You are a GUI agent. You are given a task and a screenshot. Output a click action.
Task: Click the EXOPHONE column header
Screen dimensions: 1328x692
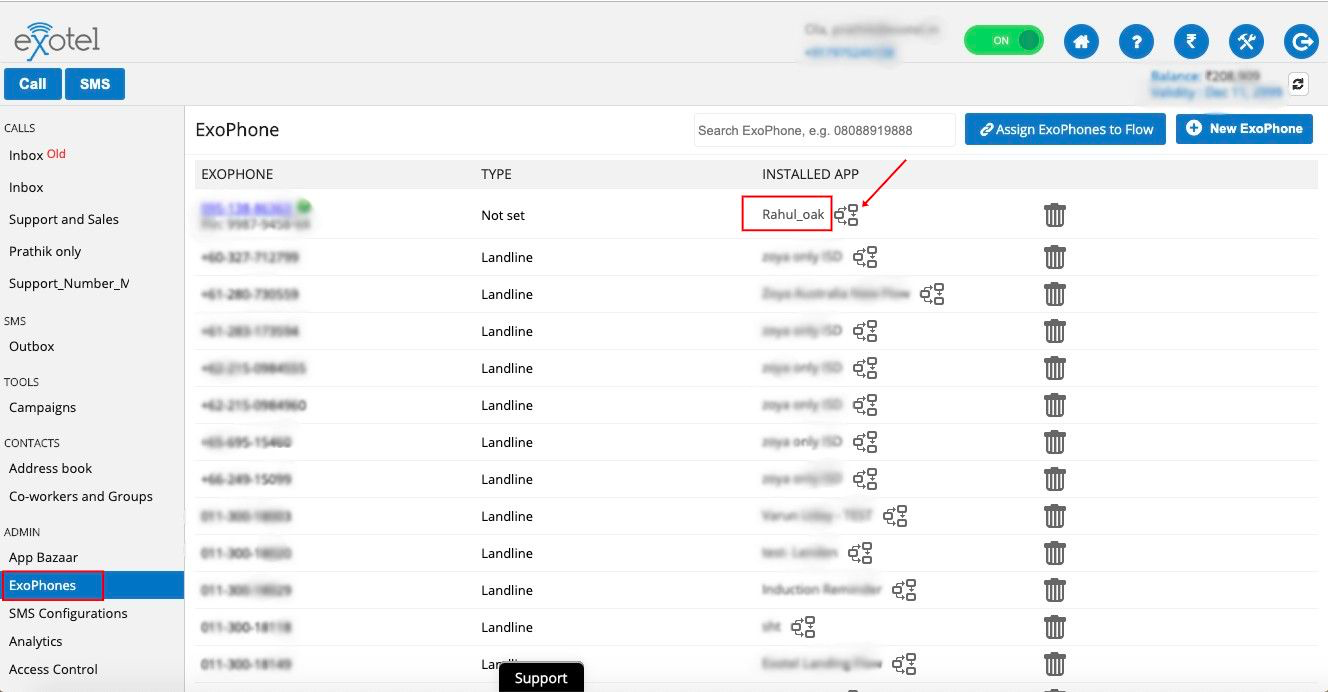237,174
